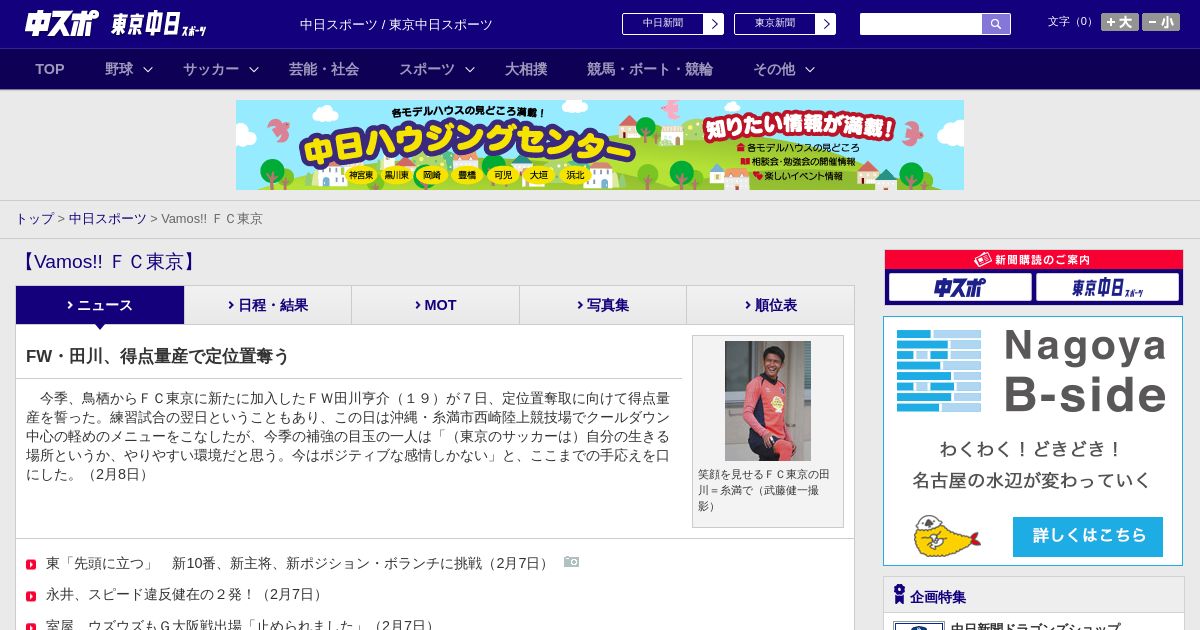Open the arrow beside 東京新聞 button
The height and width of the screenshot is (630, 1200).
click(825, 24)
